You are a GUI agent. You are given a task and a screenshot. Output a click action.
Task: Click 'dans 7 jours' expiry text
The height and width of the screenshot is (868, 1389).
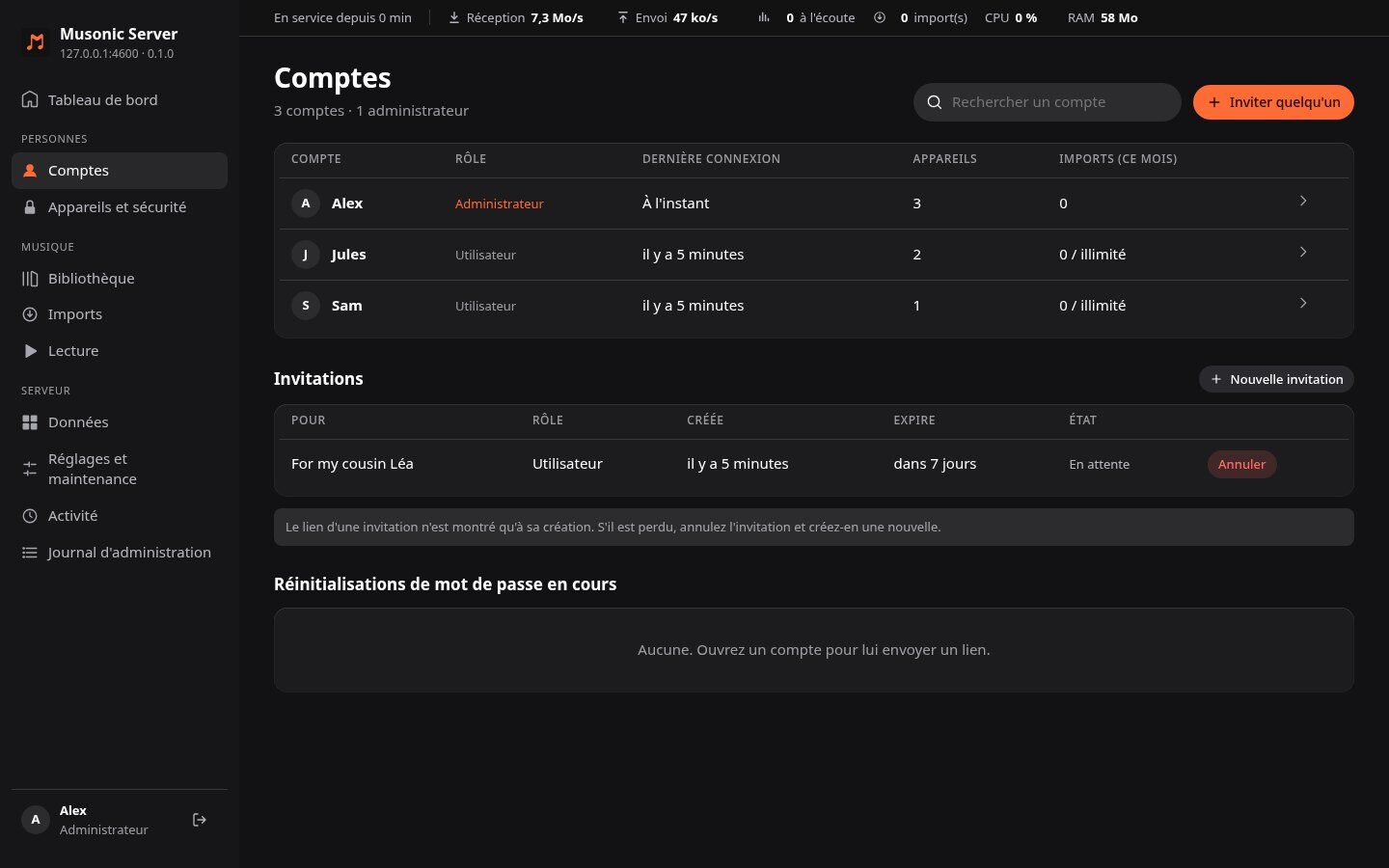pyautogui.click(x=935, y=464)
